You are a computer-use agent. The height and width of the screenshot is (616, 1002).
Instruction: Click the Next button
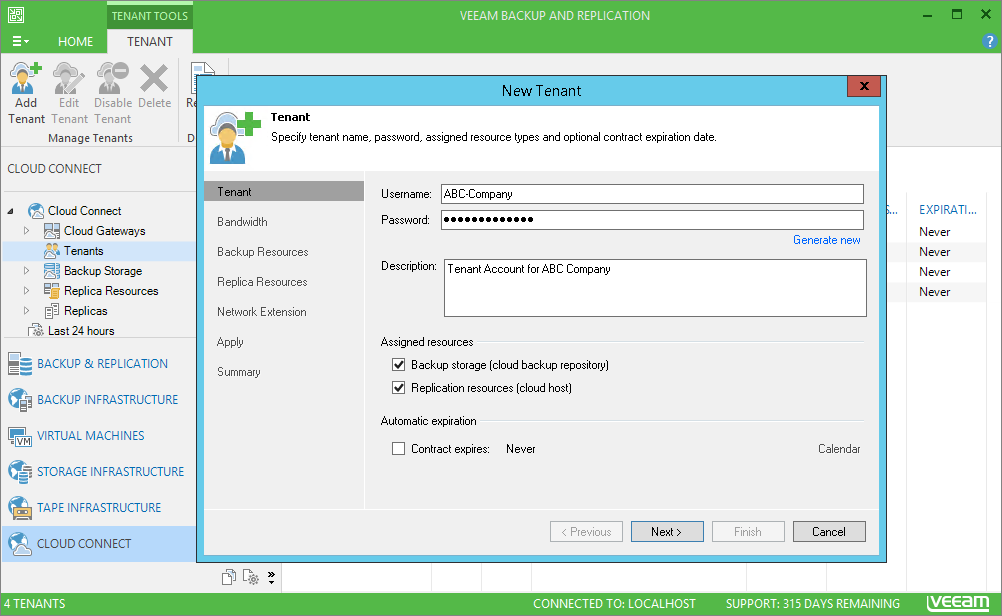click(x=667, y=532)
